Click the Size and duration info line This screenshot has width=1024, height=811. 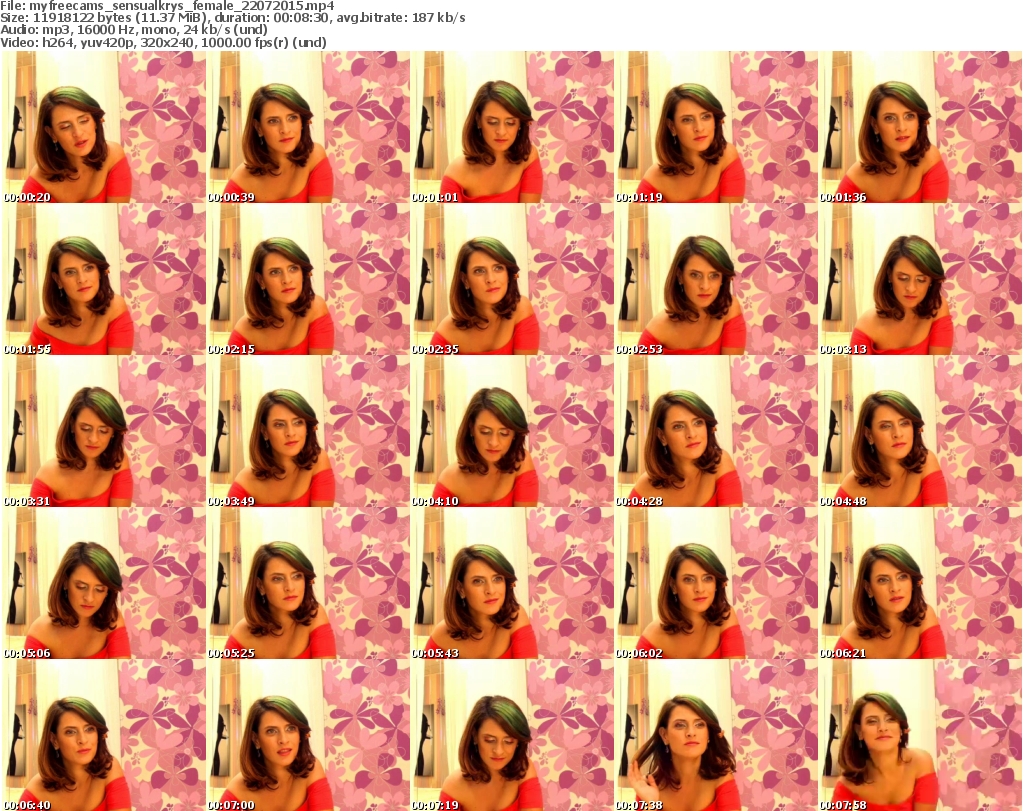233,18
